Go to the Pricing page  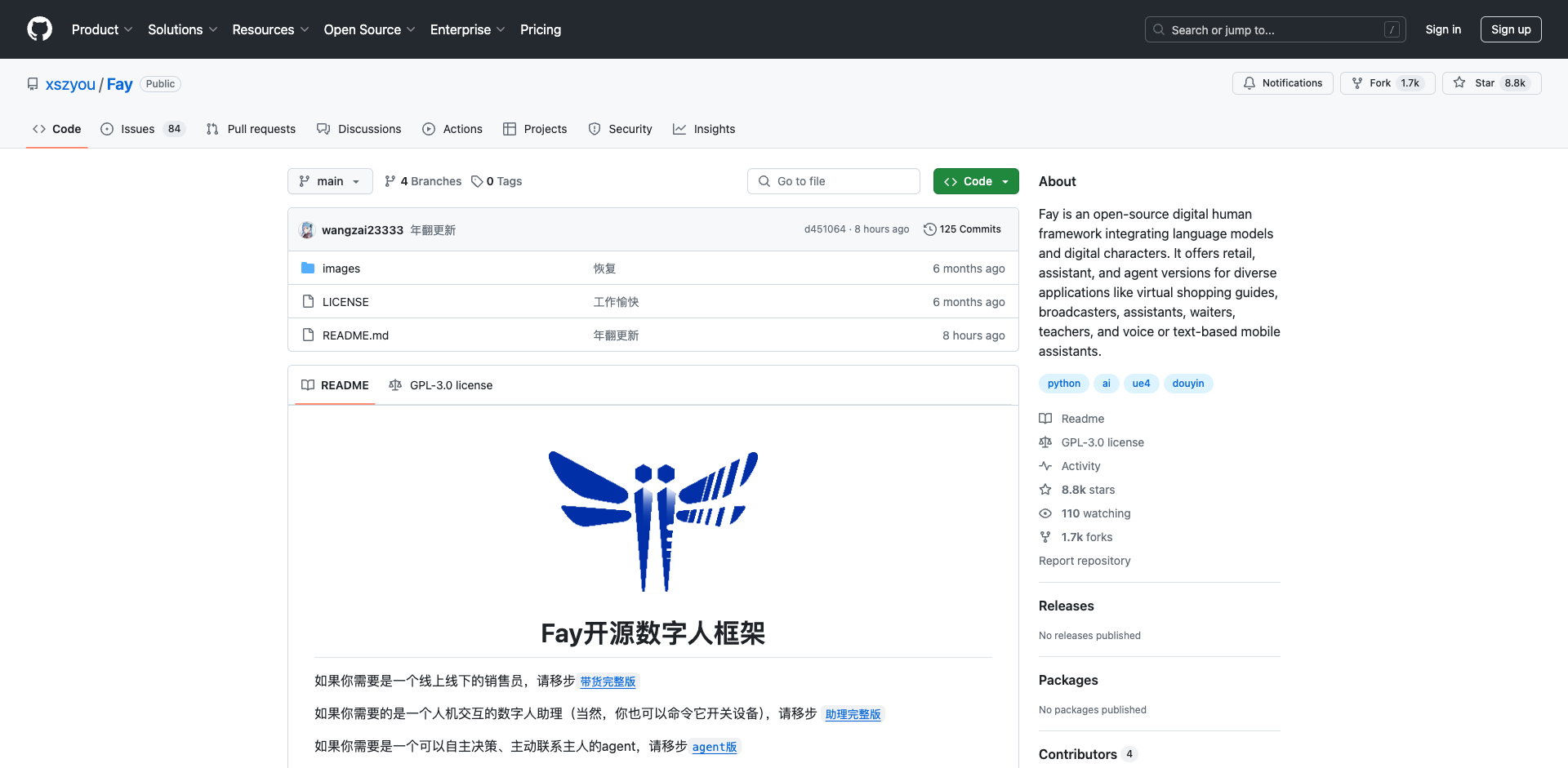[541, 29]
